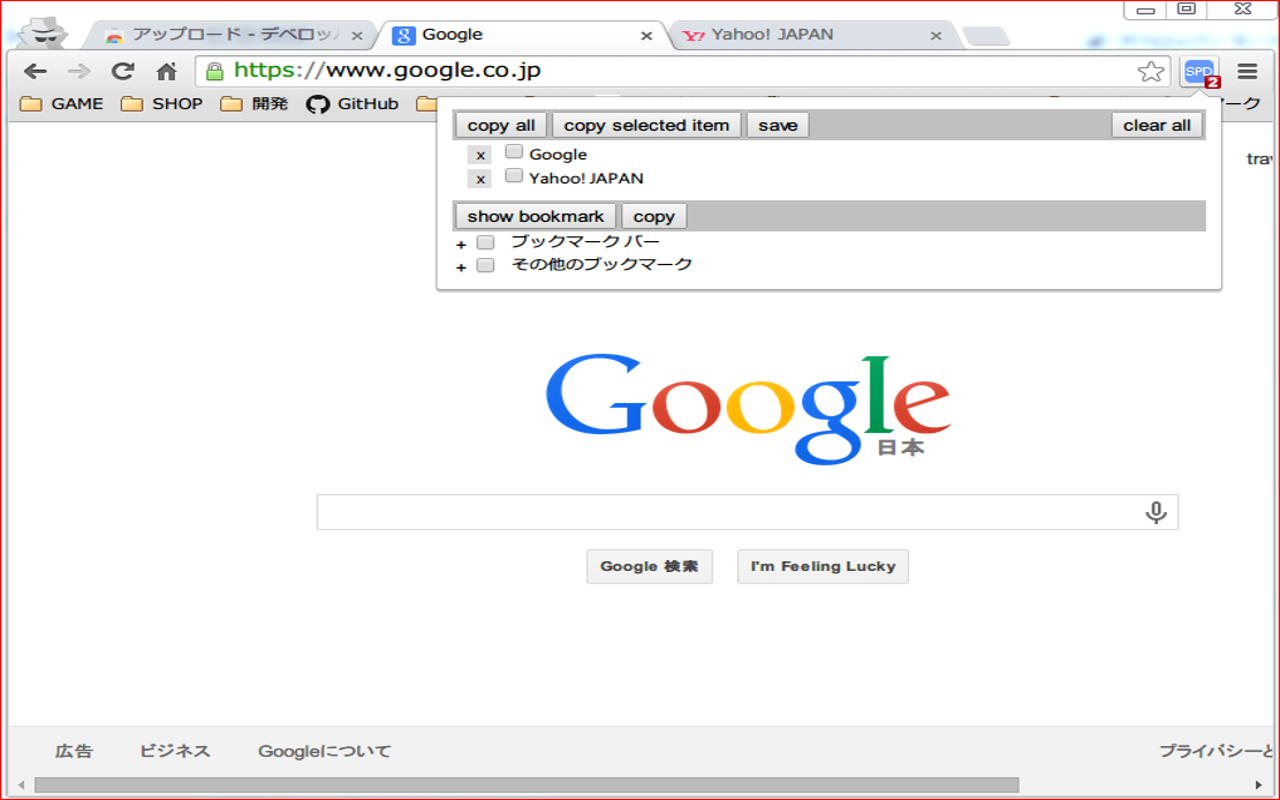Bookmark this page with the star icon

click(x=1151, y=71)
